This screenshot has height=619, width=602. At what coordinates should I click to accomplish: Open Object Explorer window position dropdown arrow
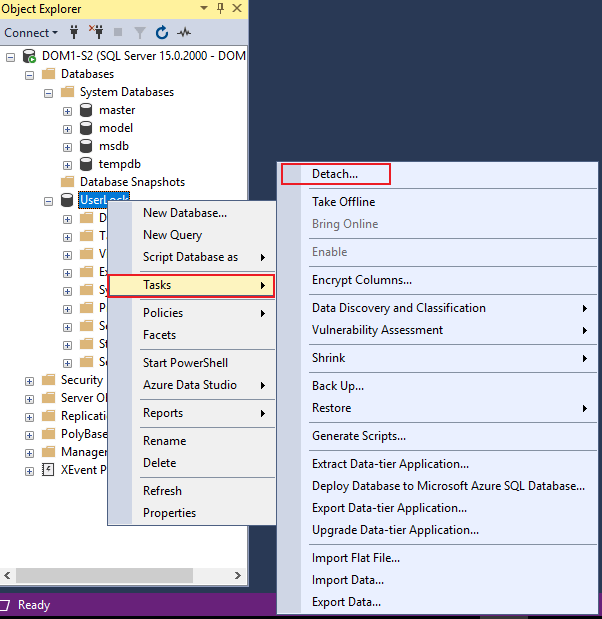point(204,8)
